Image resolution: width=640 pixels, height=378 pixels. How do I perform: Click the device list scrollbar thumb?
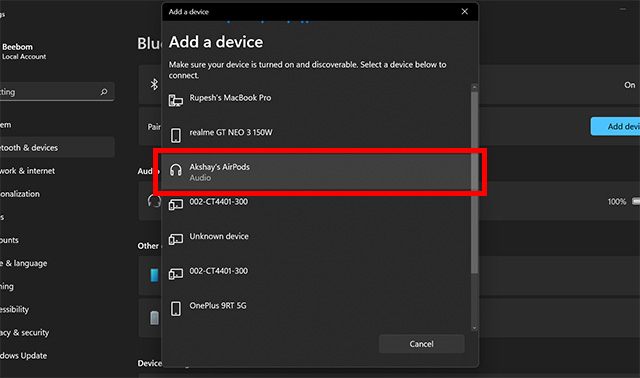click(x=474, y=182)
